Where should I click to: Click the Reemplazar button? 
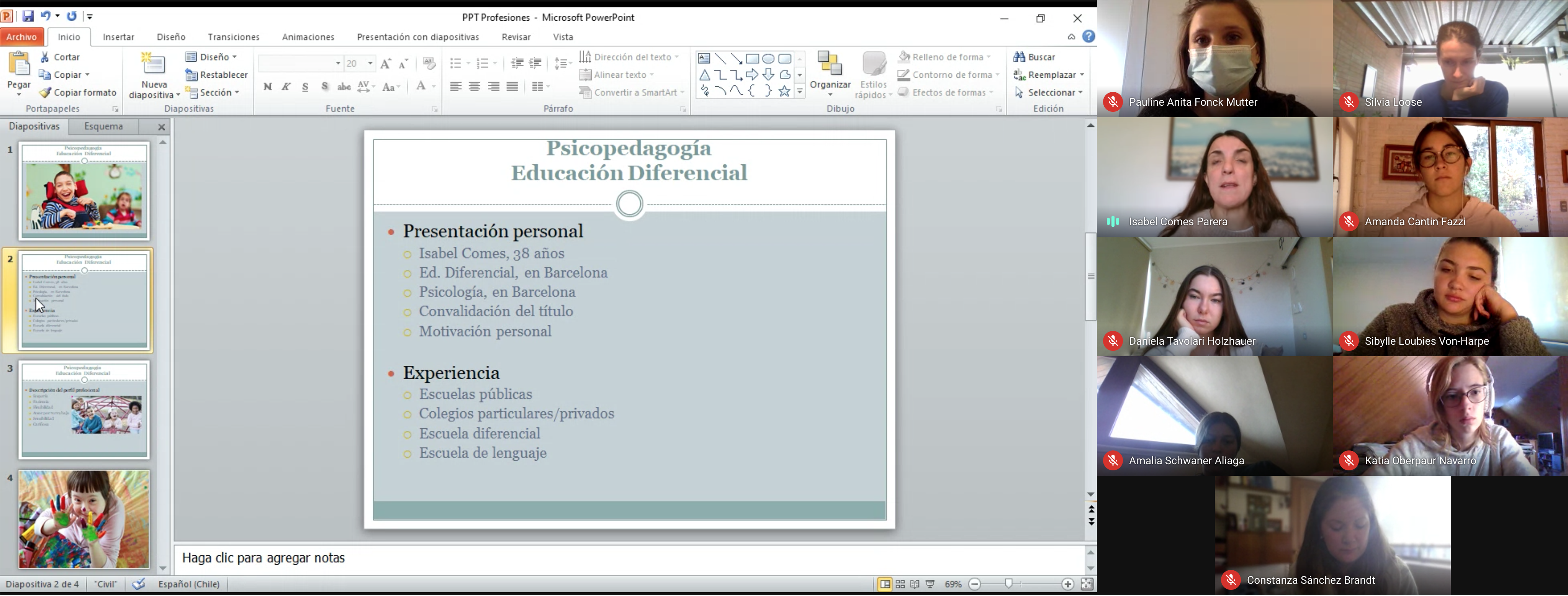[1048, 75]
